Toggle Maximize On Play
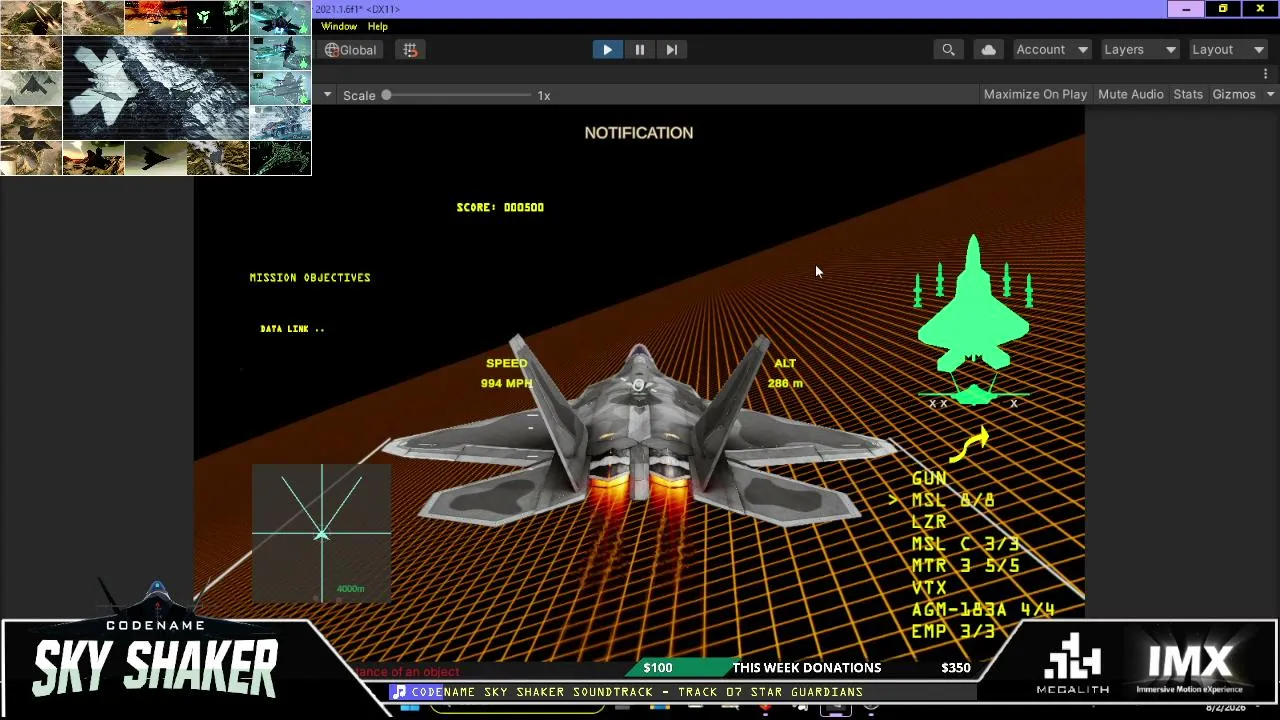 [1035, 94]
